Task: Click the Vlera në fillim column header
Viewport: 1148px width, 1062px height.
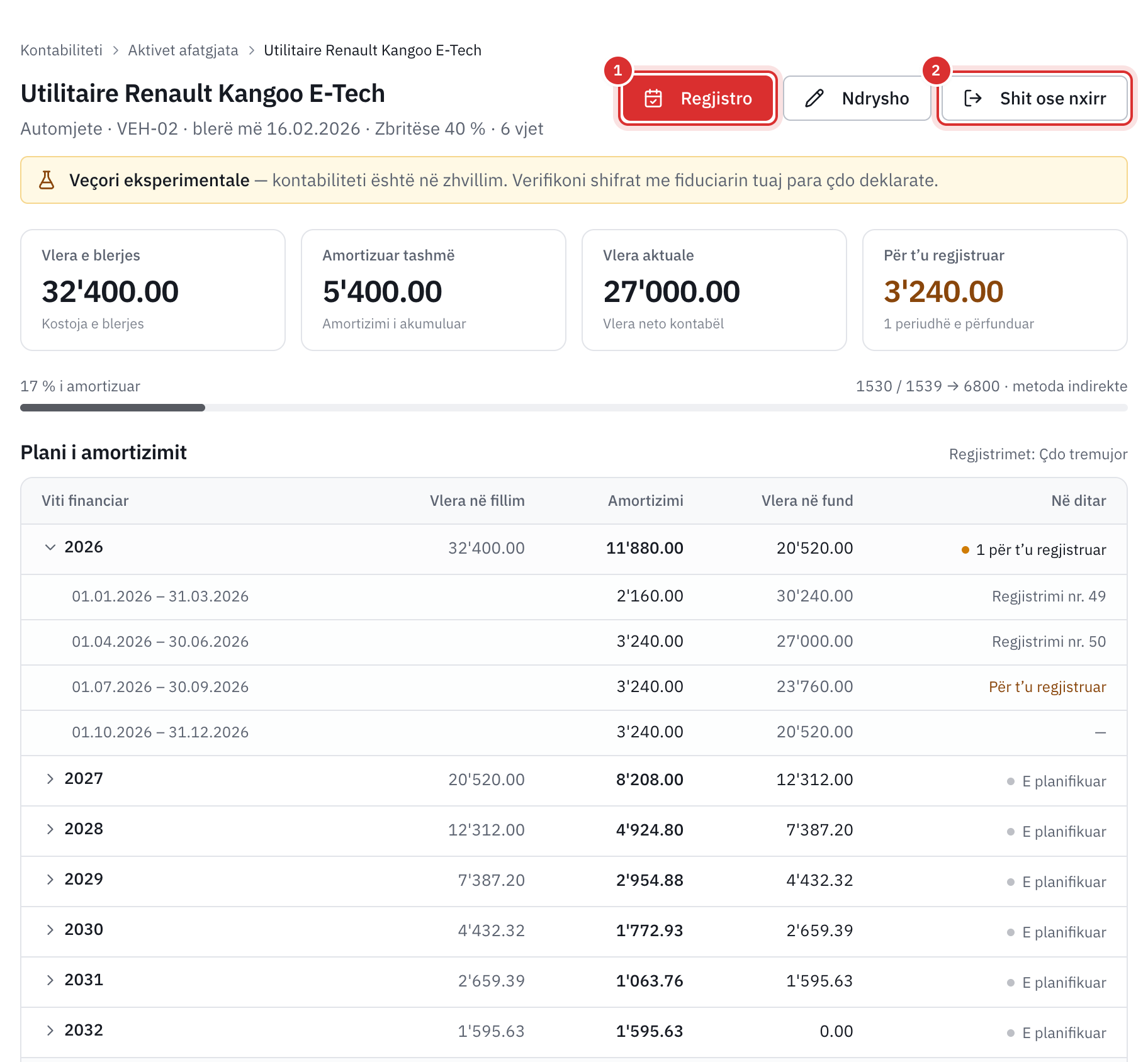Action: click(x=477, y=501)
